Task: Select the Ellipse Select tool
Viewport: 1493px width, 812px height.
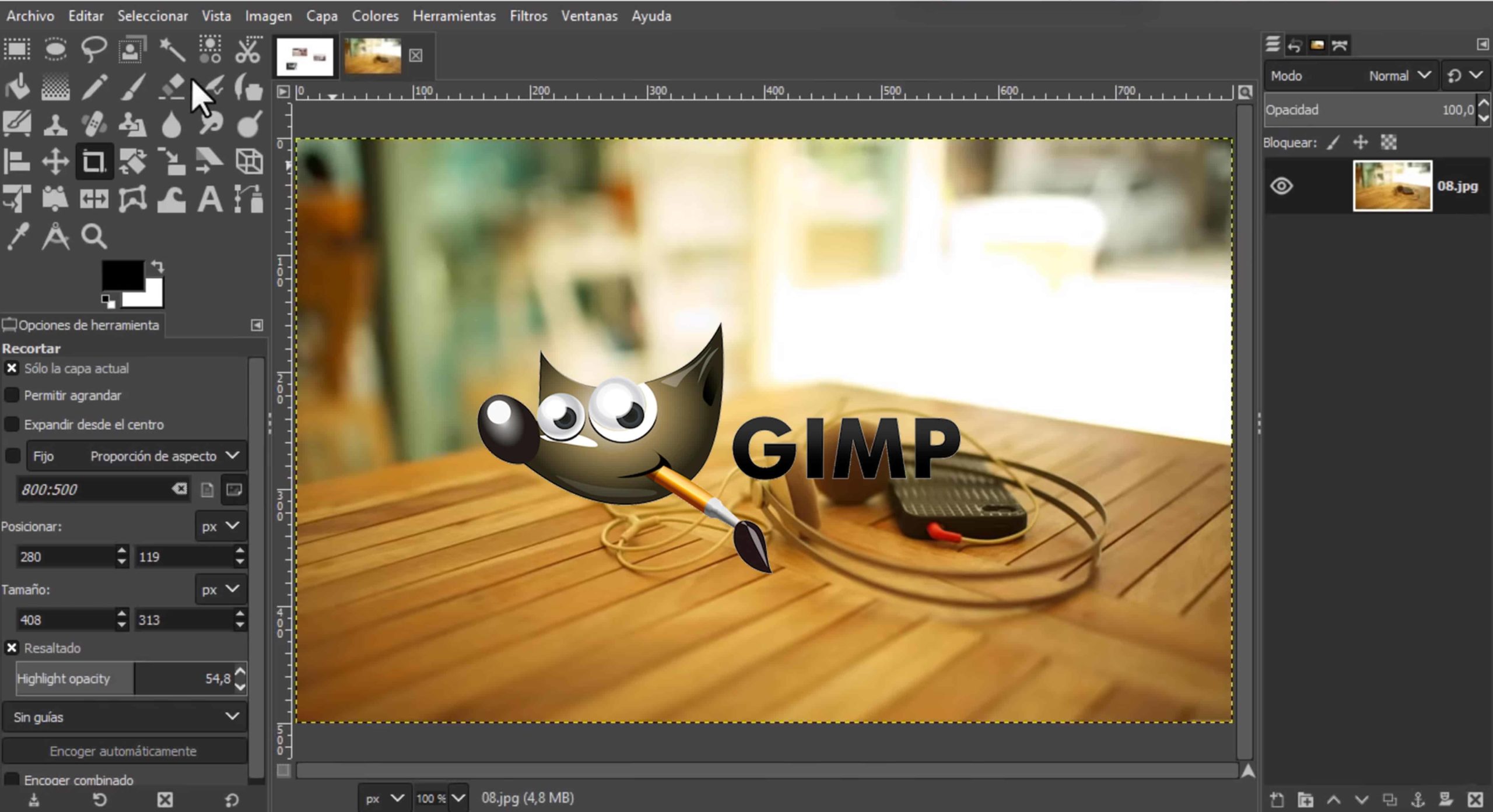Action: pos(55,50)
